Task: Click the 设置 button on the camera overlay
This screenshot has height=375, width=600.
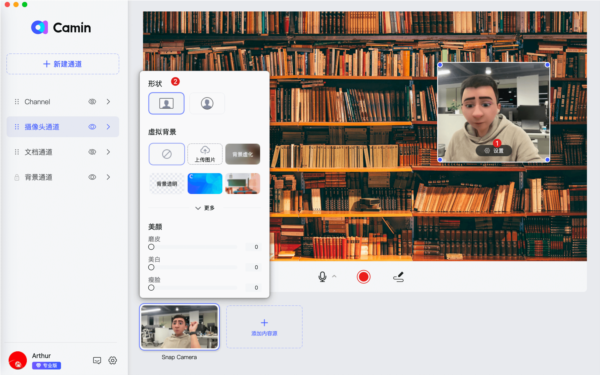Action: tap(494, 150)
